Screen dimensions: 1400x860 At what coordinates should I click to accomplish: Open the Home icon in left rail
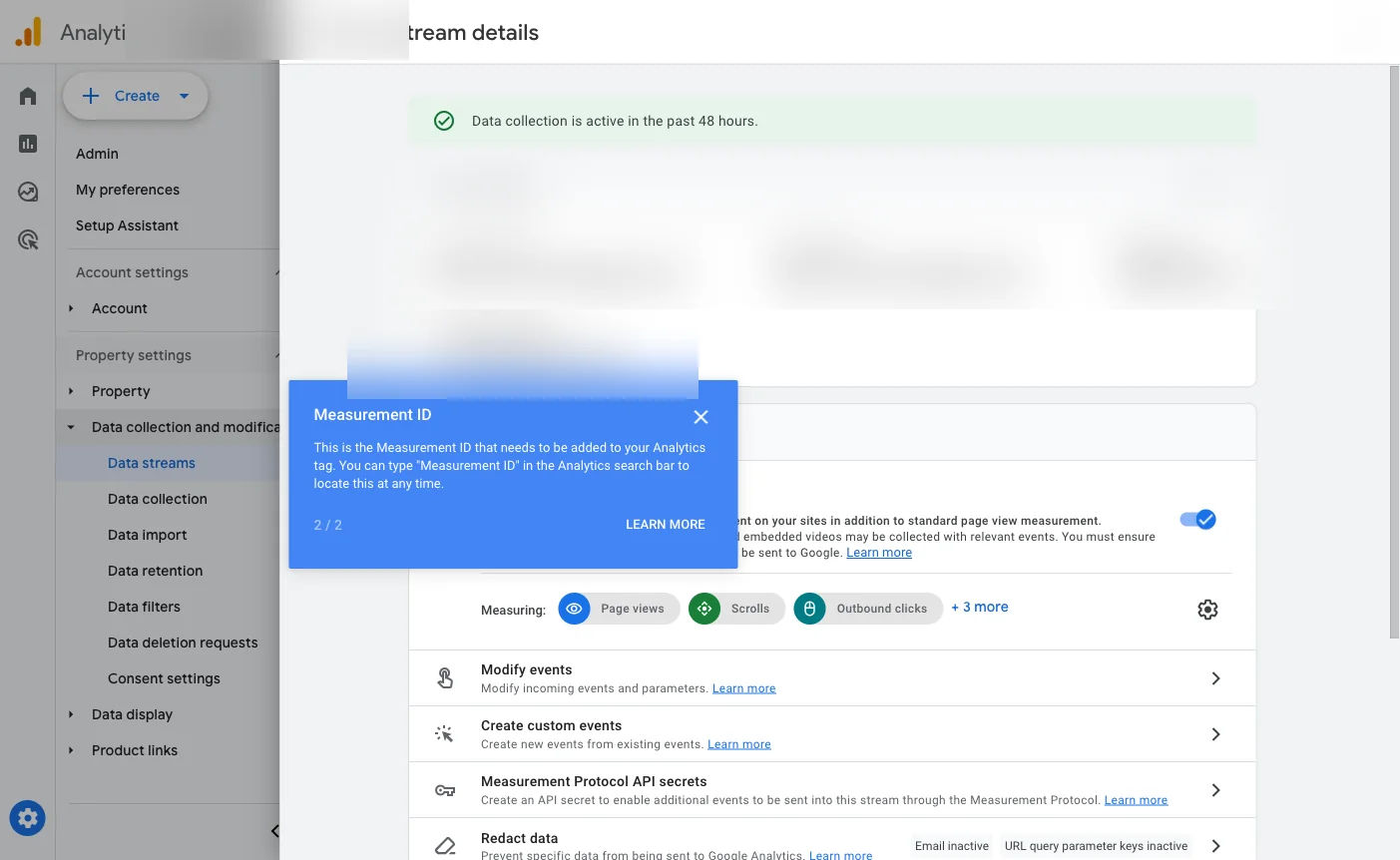pos(28,96)
